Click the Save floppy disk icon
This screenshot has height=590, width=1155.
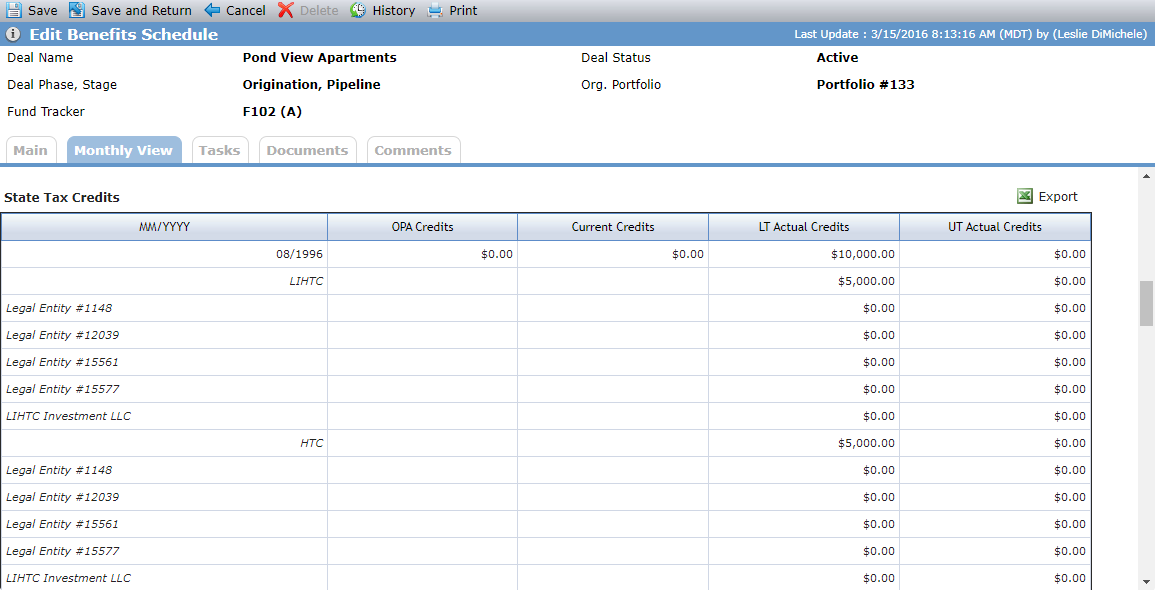(x=14, y=10)
